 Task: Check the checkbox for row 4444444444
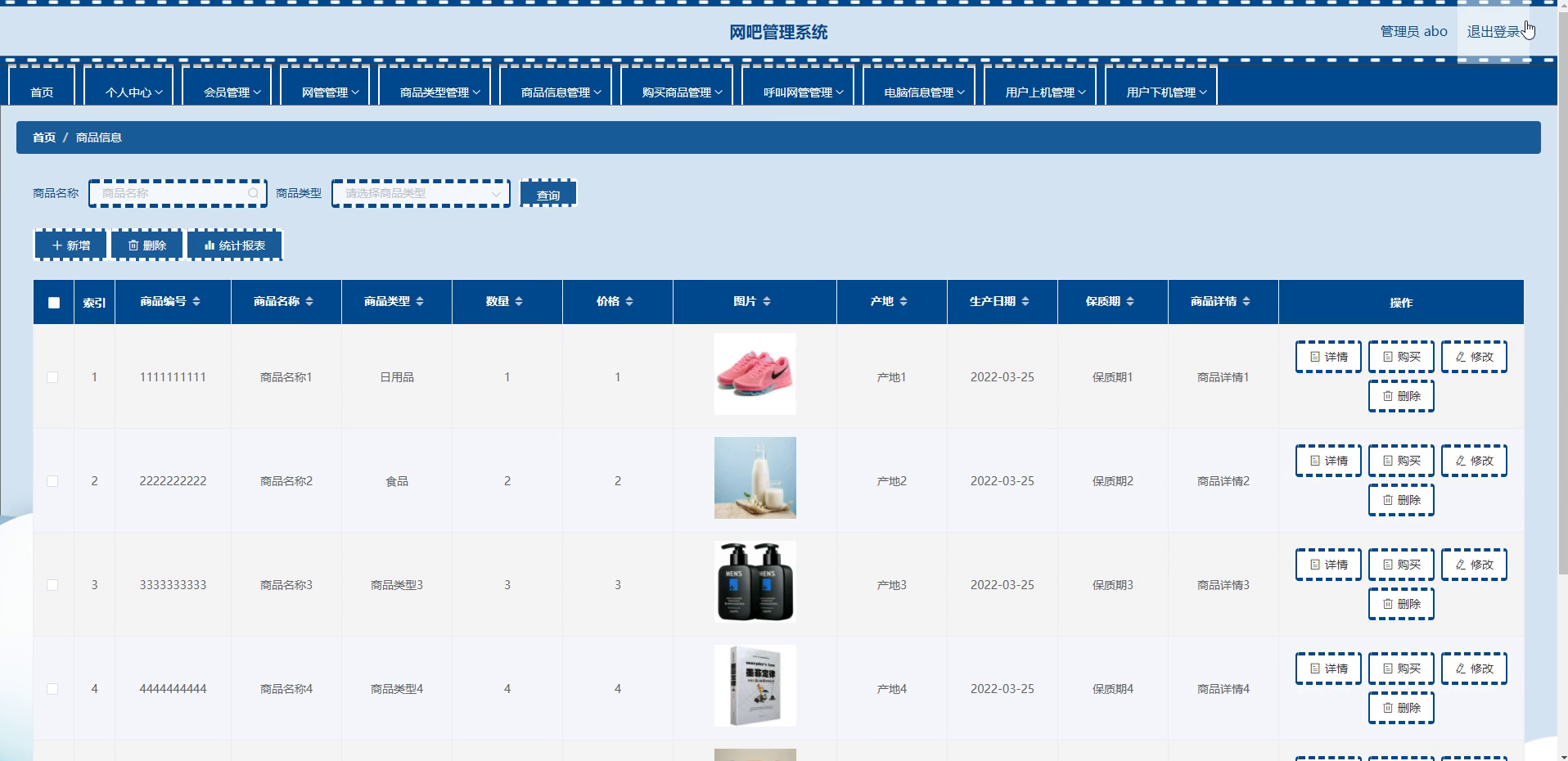pyautogui.click(x=52, y=689)
